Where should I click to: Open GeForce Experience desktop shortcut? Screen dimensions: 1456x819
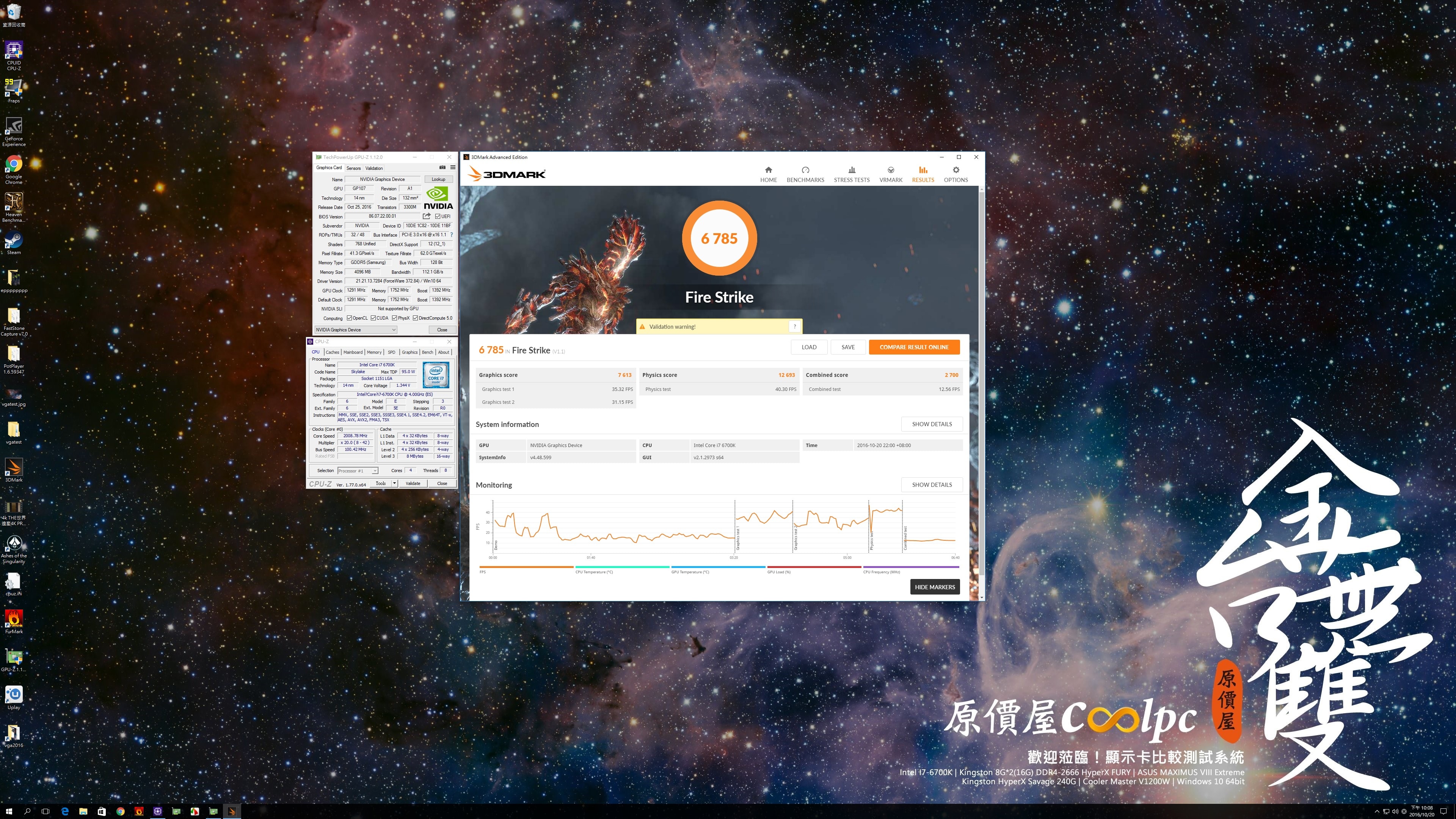(x=14, y=131)
